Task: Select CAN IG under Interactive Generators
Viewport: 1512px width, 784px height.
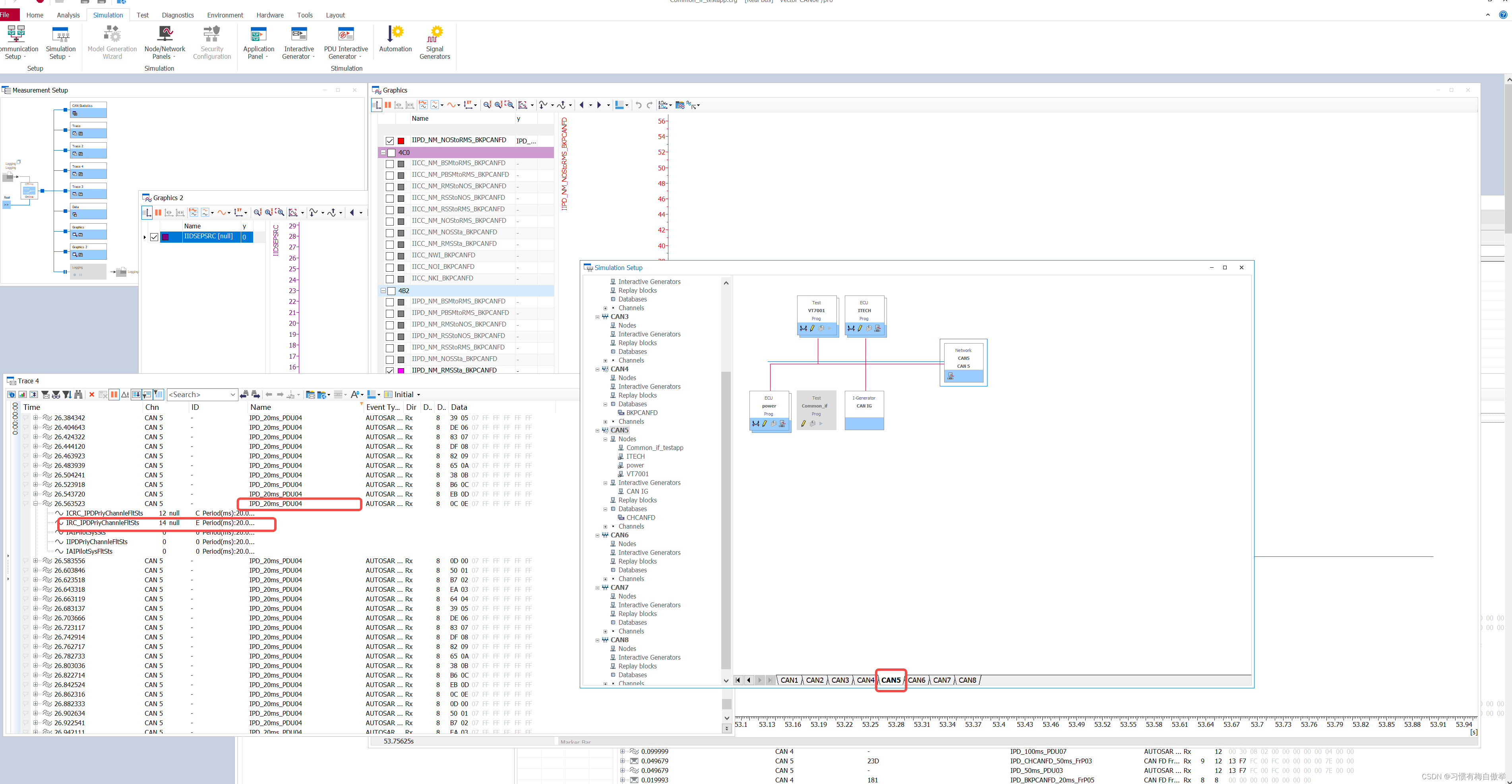Action: 637,492
